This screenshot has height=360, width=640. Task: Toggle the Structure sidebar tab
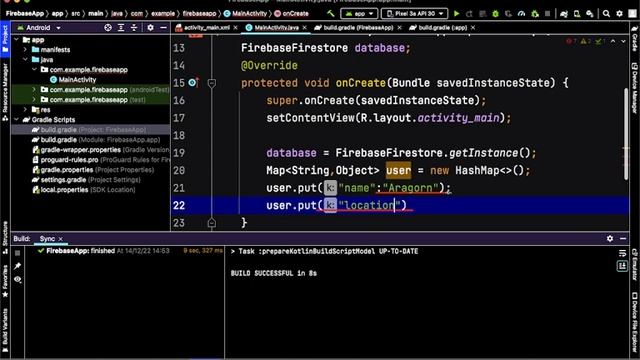pyautogui.click(x=5, y=238)
